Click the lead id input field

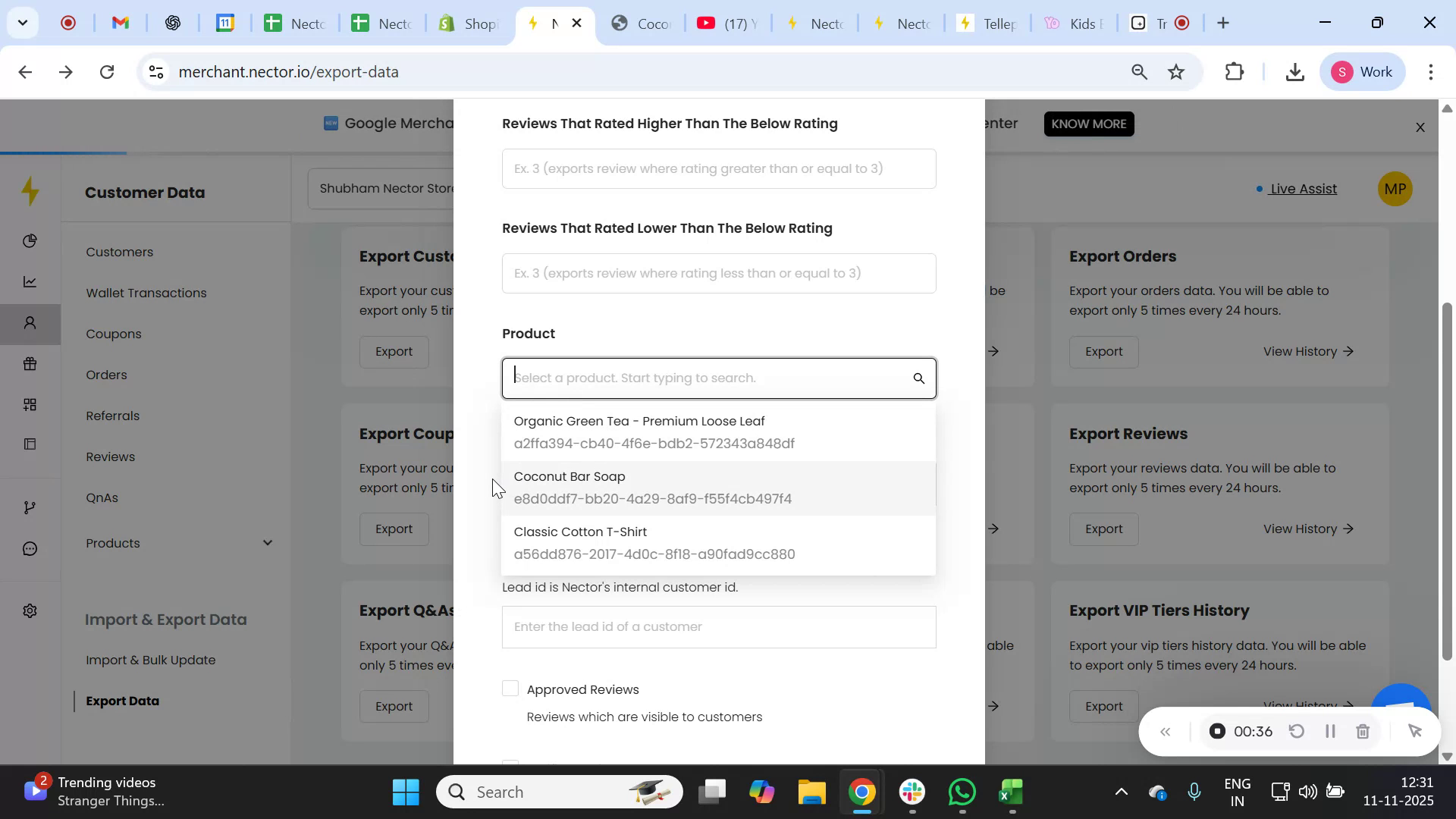719,626
